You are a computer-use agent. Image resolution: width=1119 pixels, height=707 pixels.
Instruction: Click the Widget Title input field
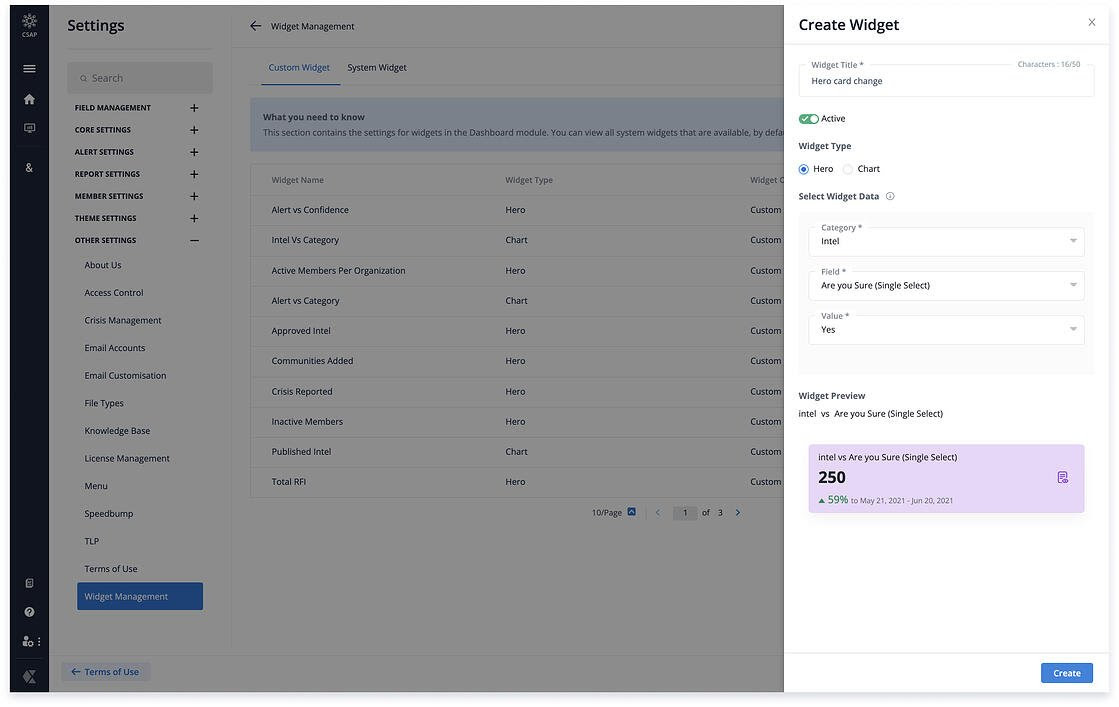pyautogui.click(x=946, y=81)
